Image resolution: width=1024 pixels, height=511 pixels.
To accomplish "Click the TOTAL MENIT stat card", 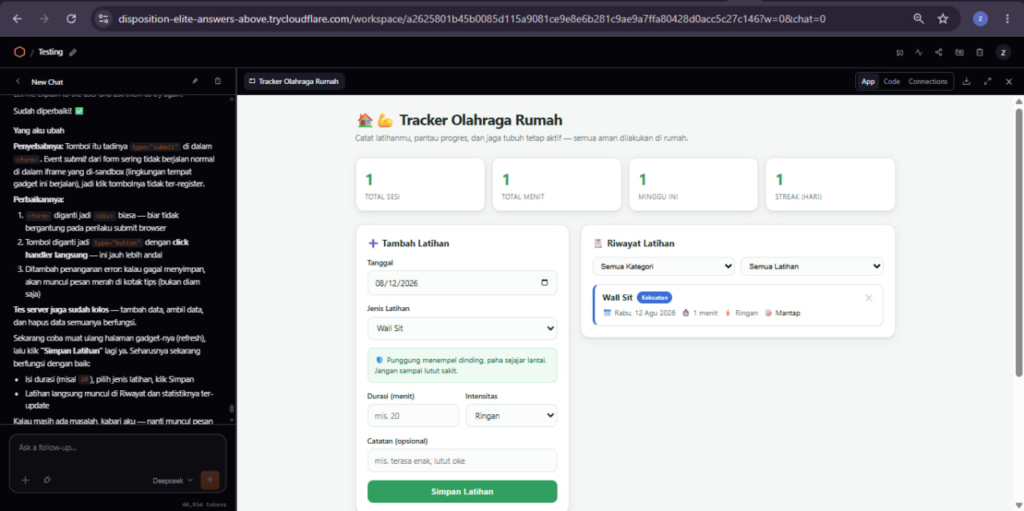I will pos(556,184).
